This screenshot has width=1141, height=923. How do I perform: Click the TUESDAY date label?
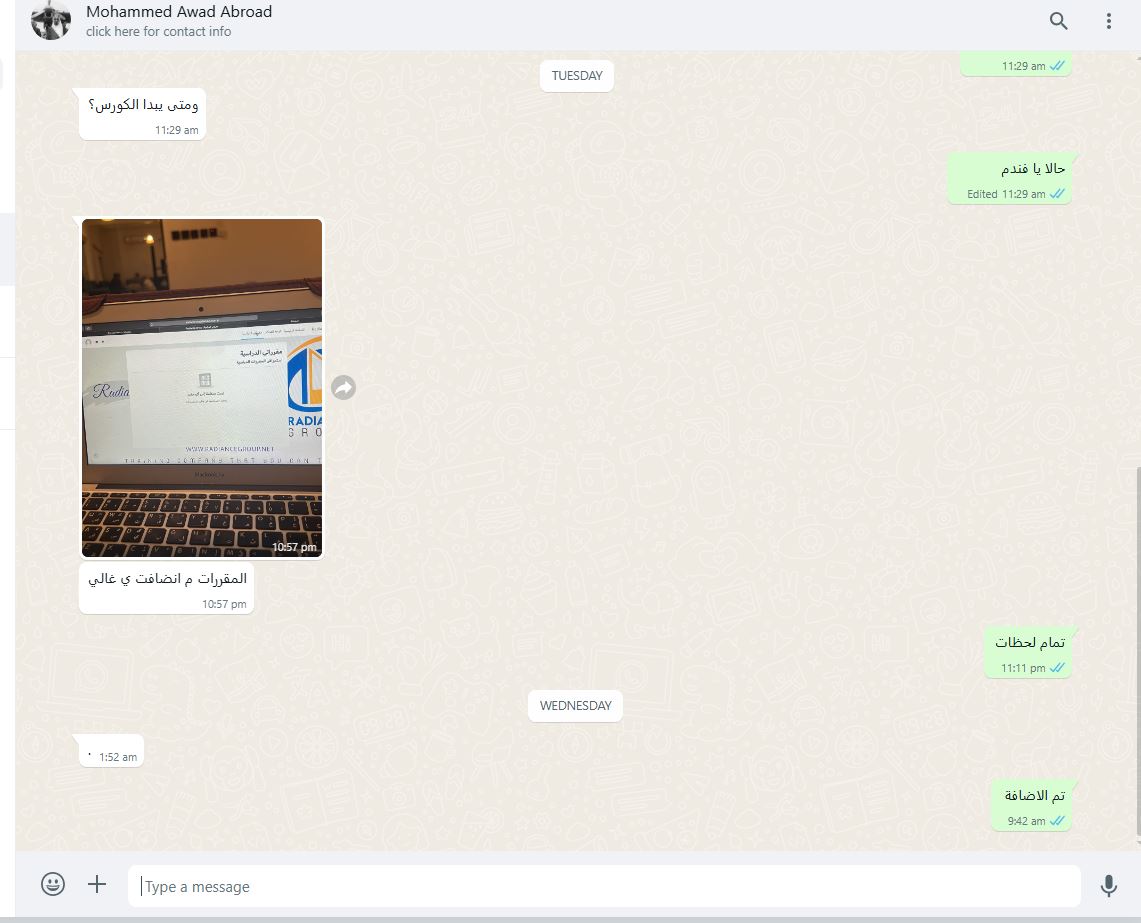pyautogui.click(x=577, y=76)
